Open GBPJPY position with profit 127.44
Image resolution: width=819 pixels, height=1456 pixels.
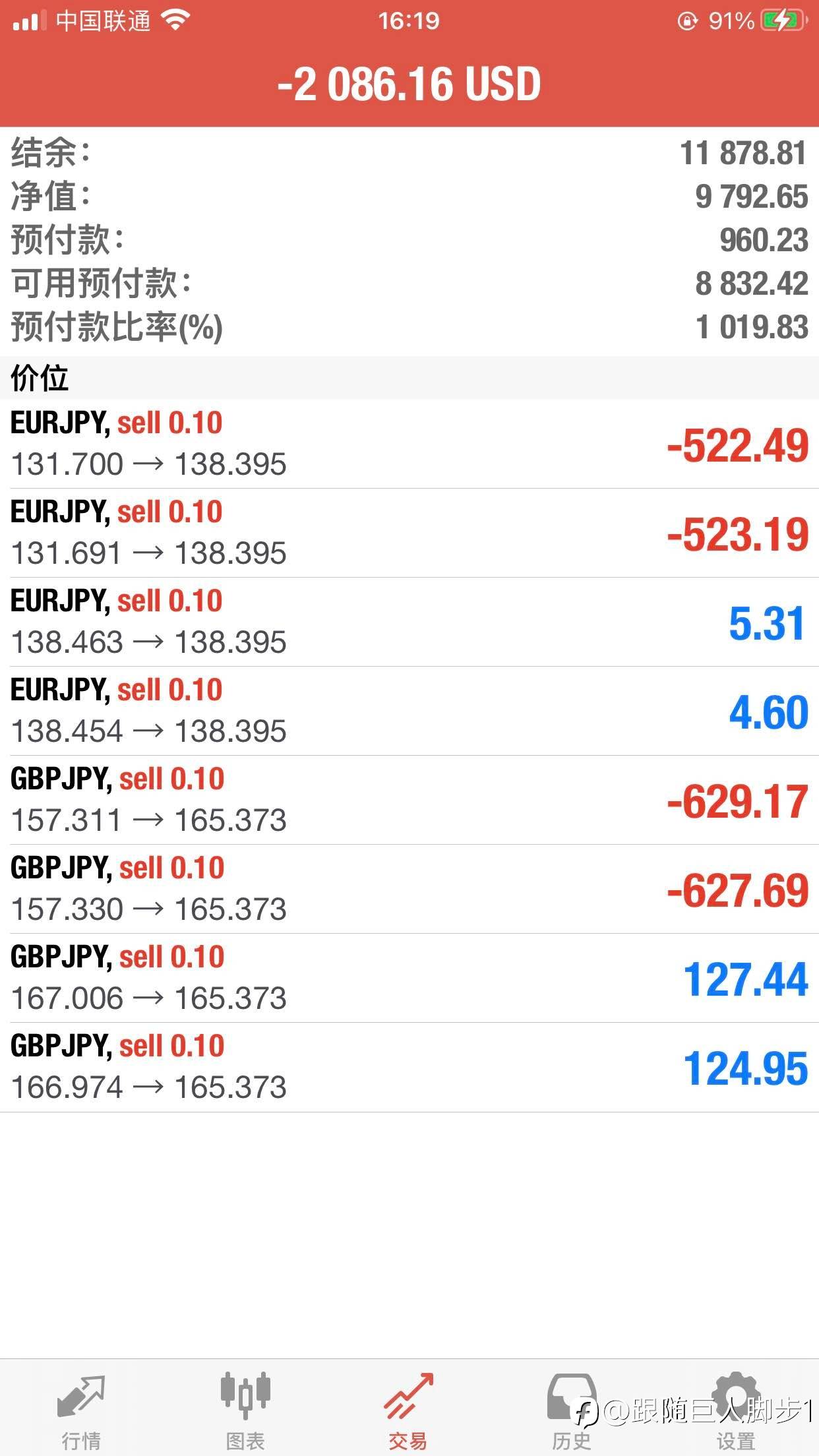pyautogui.click(x=409, y=978)
